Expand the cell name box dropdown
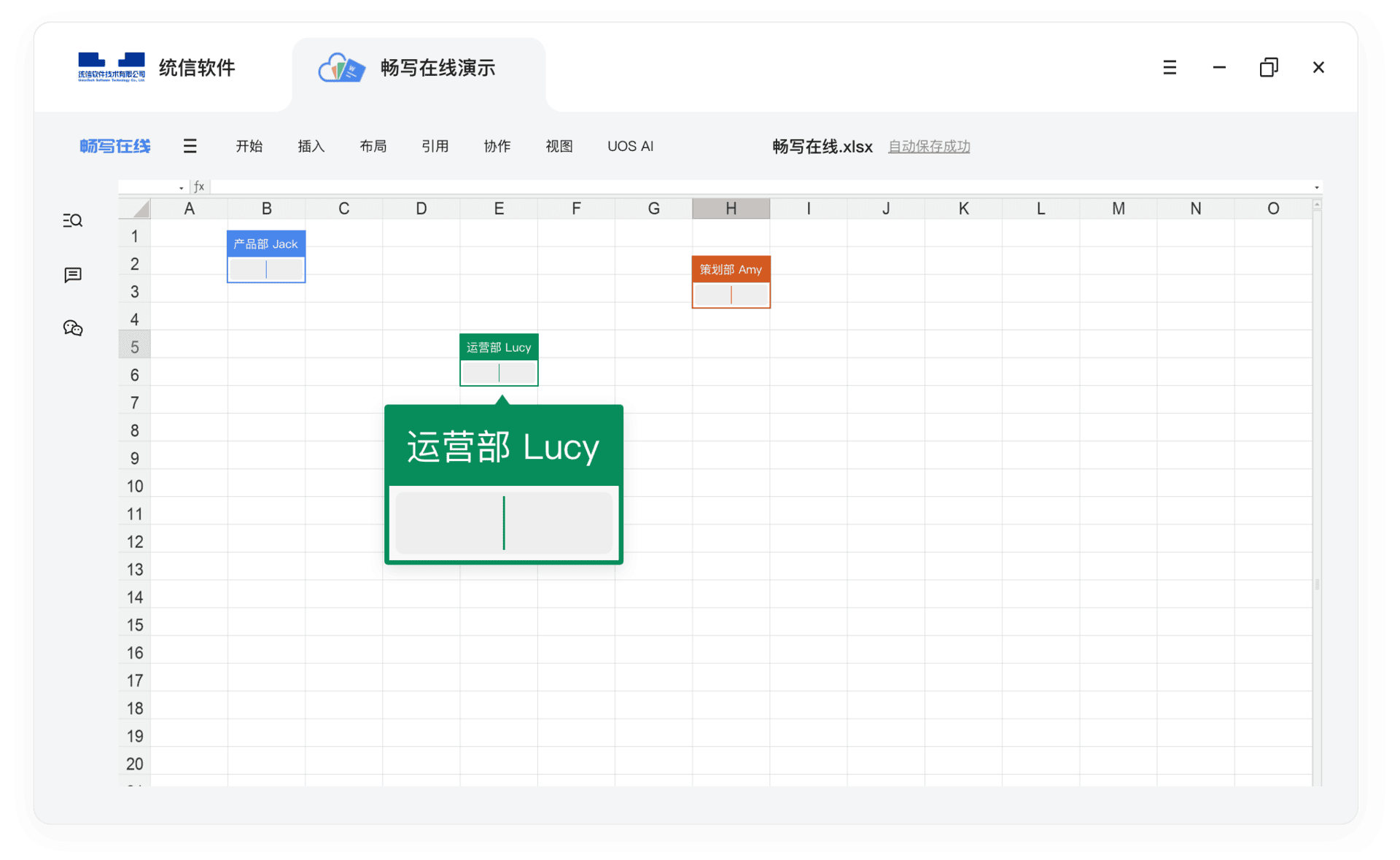The width and height of the screenshot is (1400, 860). (x=181, y=188)
